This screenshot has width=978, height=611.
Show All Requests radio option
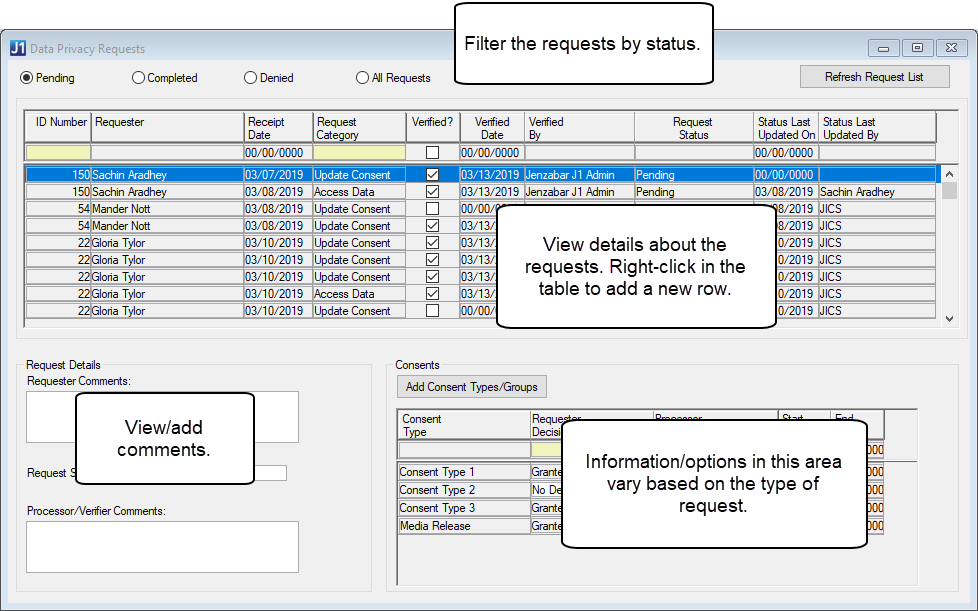[363, 78]
